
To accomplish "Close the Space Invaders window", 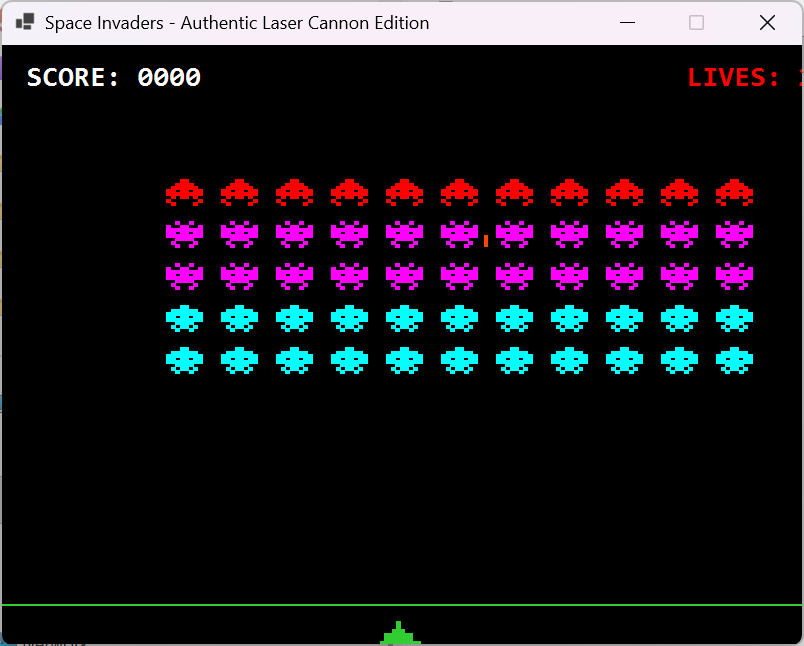I will [767, 23].
